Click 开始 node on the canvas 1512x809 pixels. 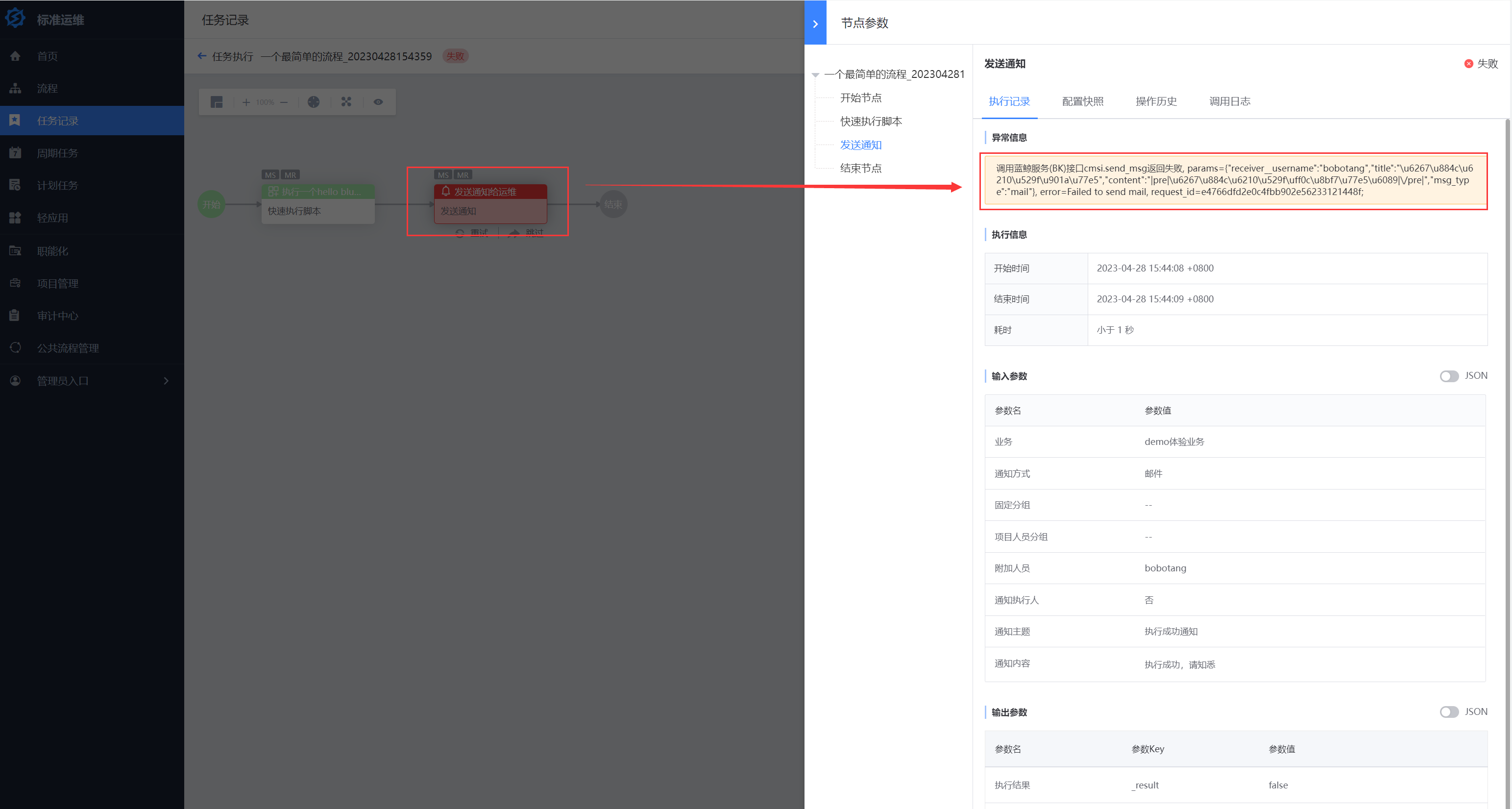[x=211, y=204]
